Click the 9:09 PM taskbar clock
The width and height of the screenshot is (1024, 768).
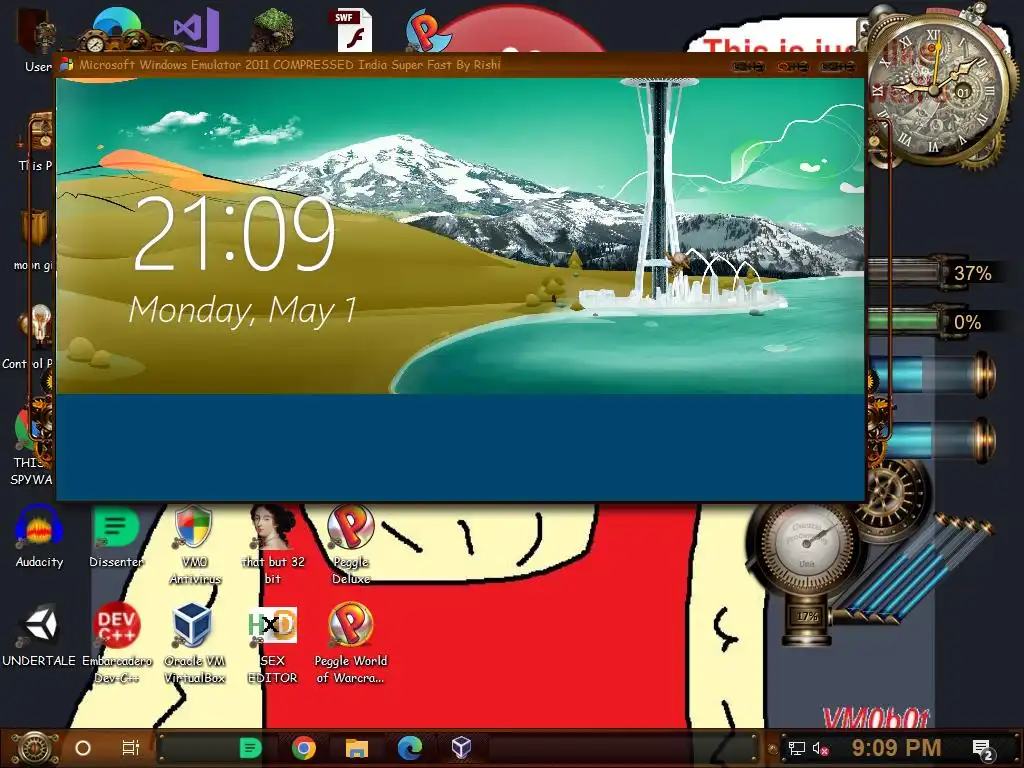tap(896, 748)
